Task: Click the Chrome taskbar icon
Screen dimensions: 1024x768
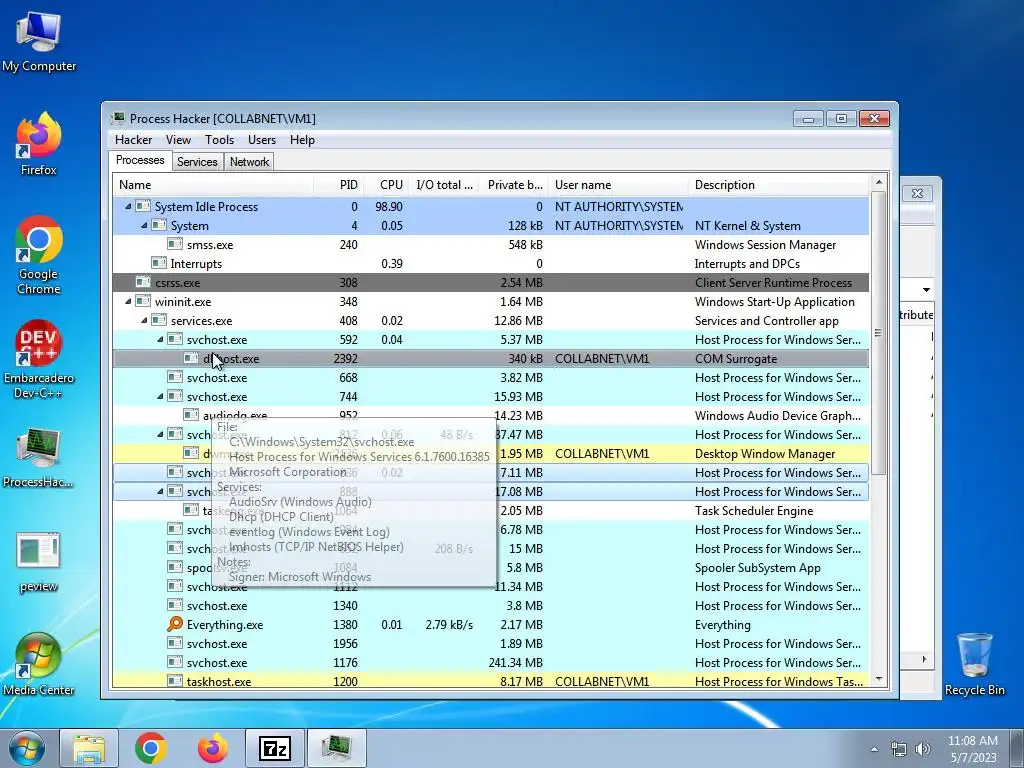Action: (x=151, y=748)
